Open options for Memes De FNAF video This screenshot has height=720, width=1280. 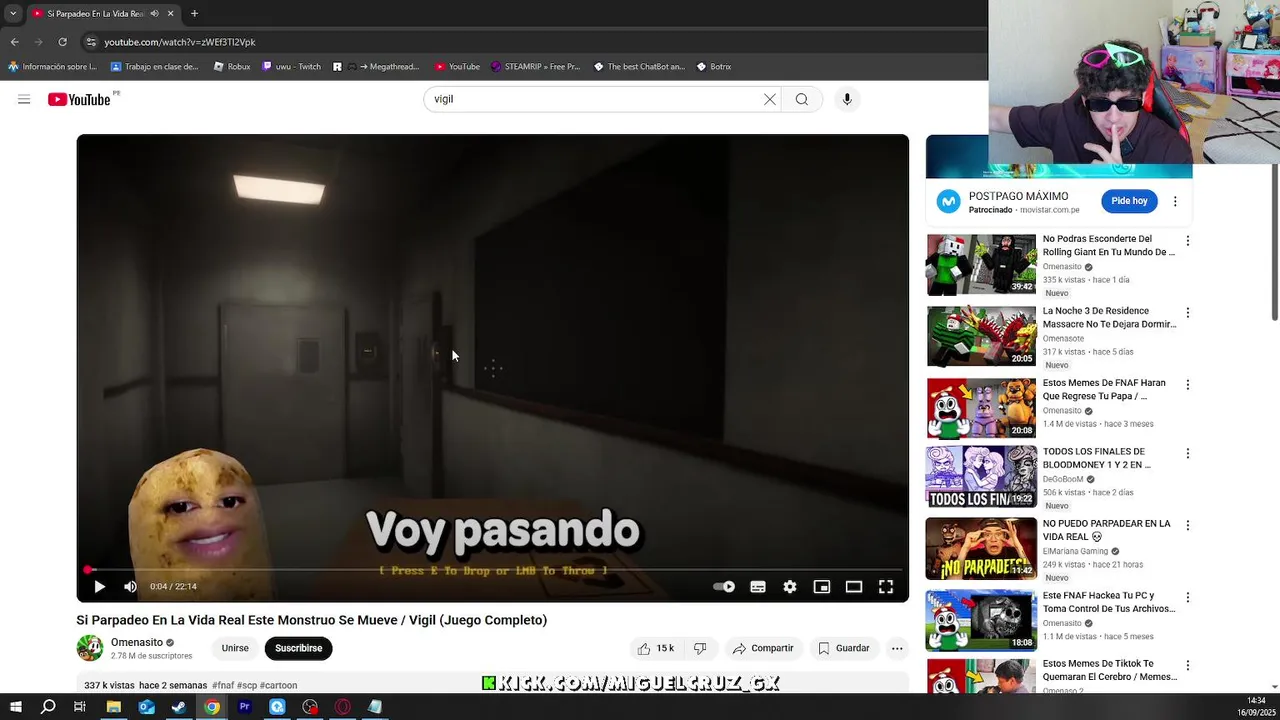[1188, 385]
